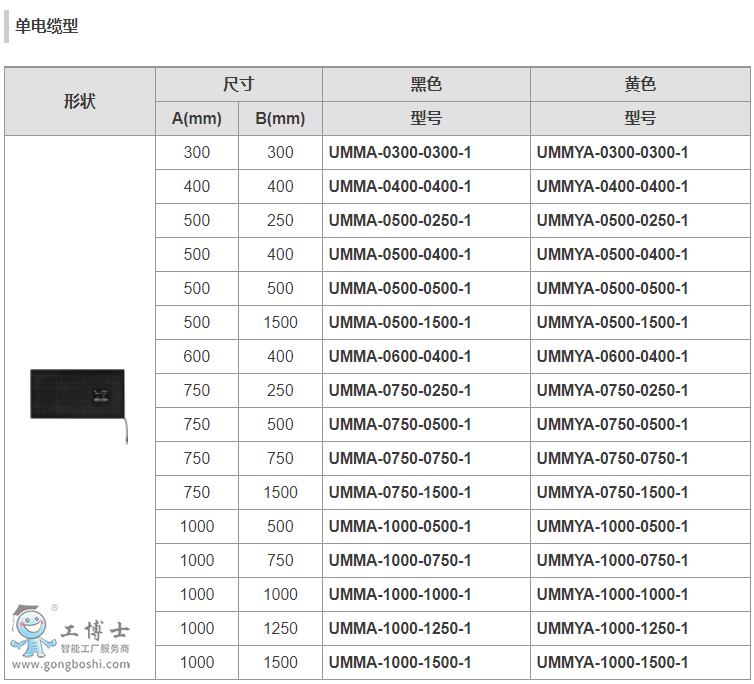Select model UMMA-0500-1500-1
Image resolution: width=754 pixels, height=684 pixels.
399,322
